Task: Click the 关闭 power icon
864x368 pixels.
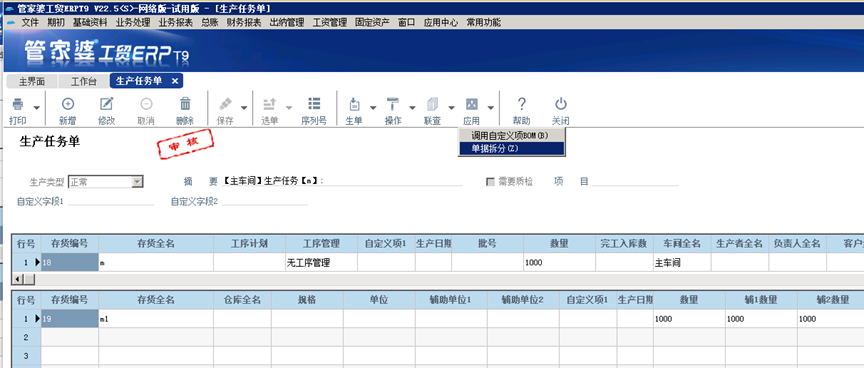Action: coord(560,104)
